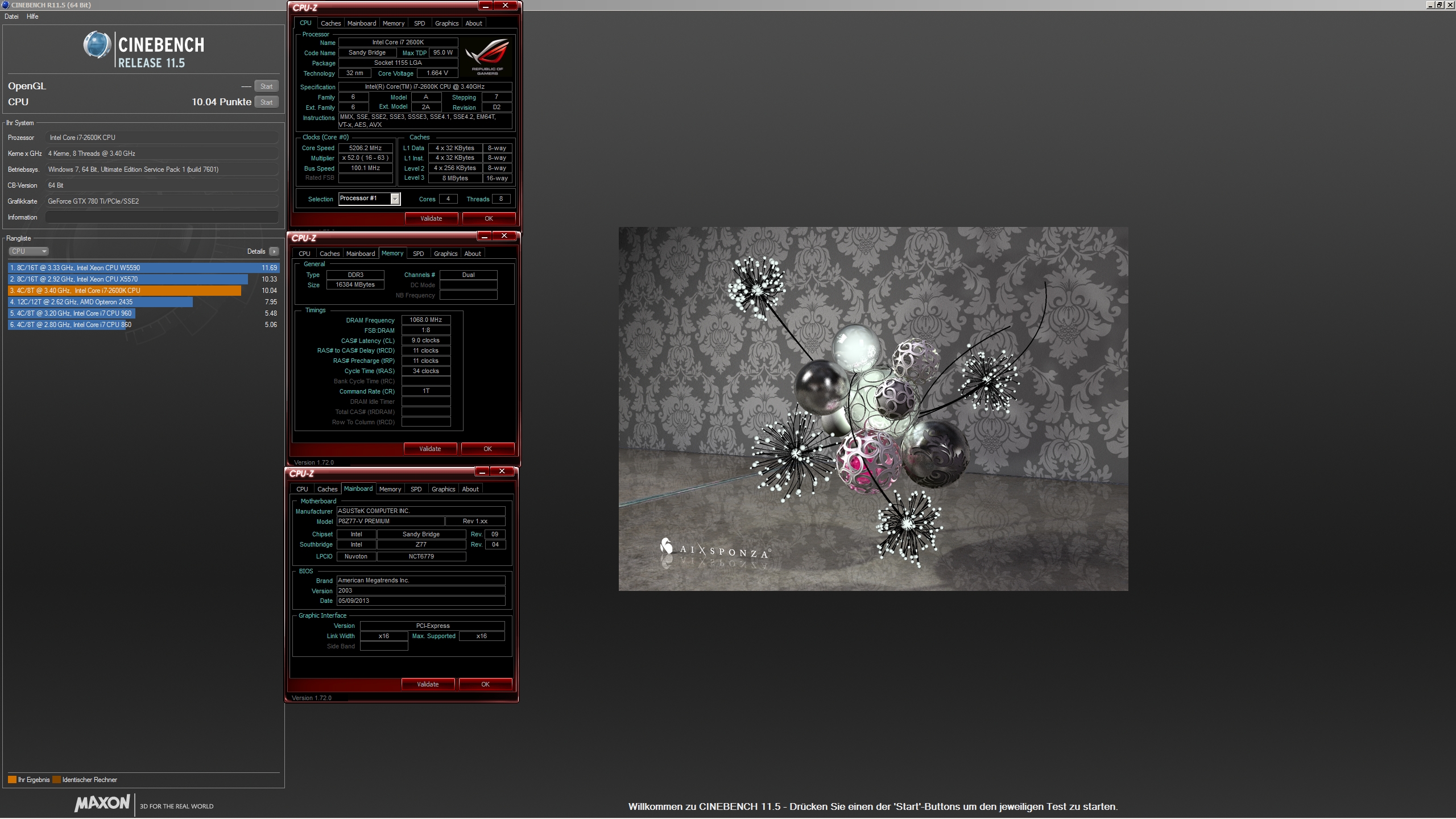This screenshot has width=1456, height=819.
Task: Switch to Memory tab in top CPU-Z window
Action: 394,23
